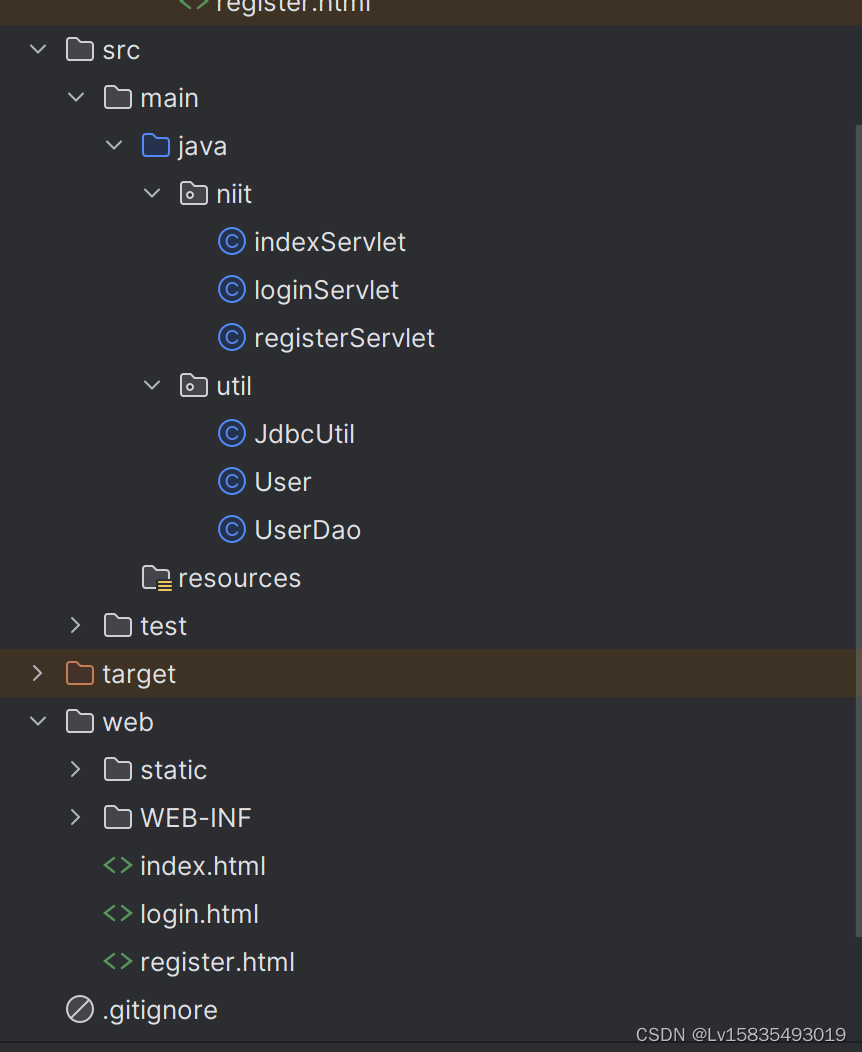Click the User class icon
The width and height of the screenshot is (862, 1052).
[x=231, y=481]
